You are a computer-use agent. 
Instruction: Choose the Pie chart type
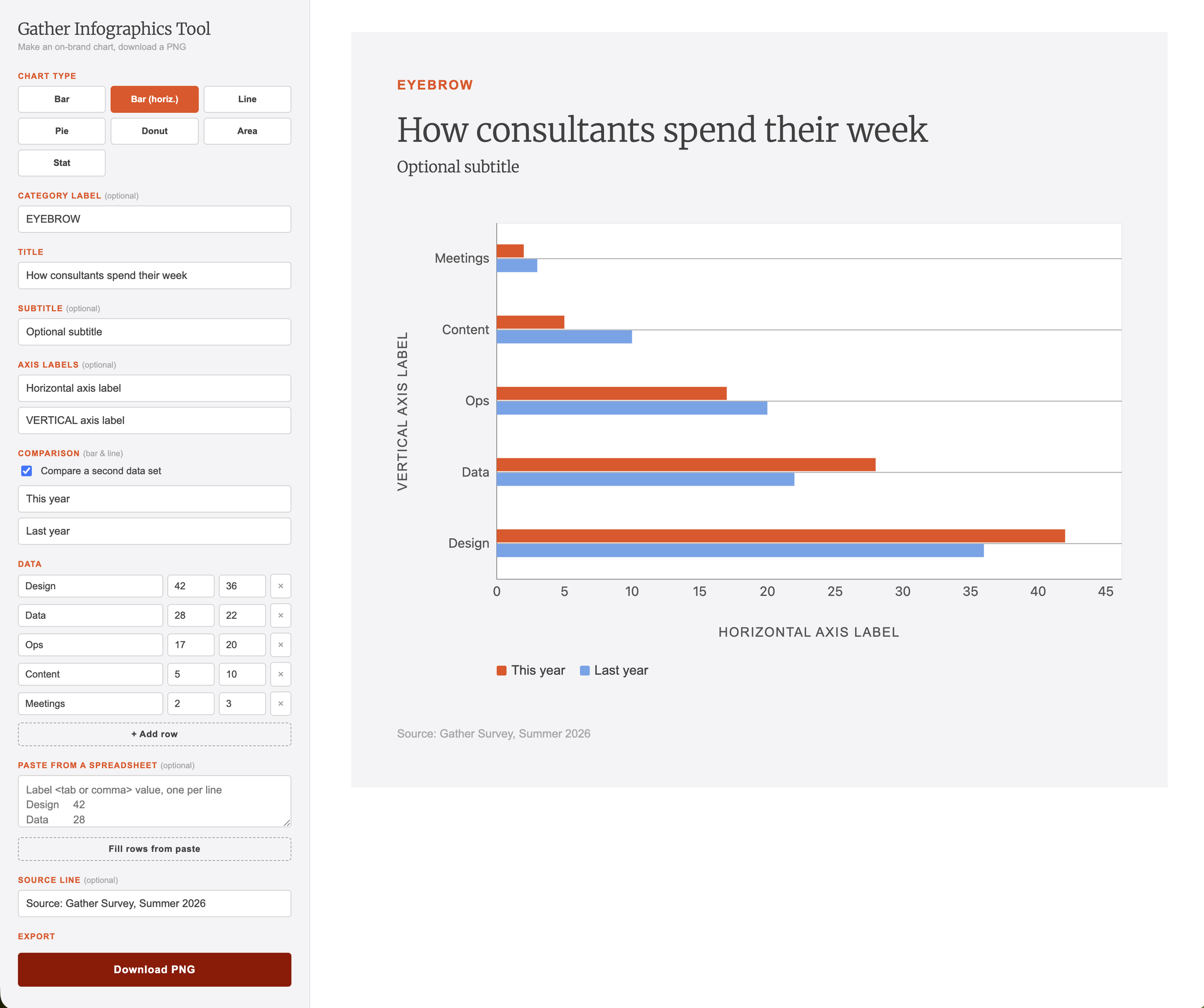(61, 131)
